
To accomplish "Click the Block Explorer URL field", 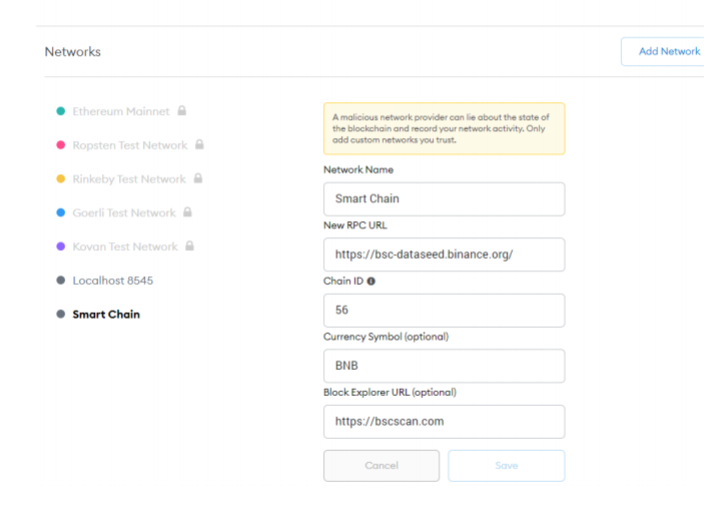I will pyautogui.click(x=444, y=422).
